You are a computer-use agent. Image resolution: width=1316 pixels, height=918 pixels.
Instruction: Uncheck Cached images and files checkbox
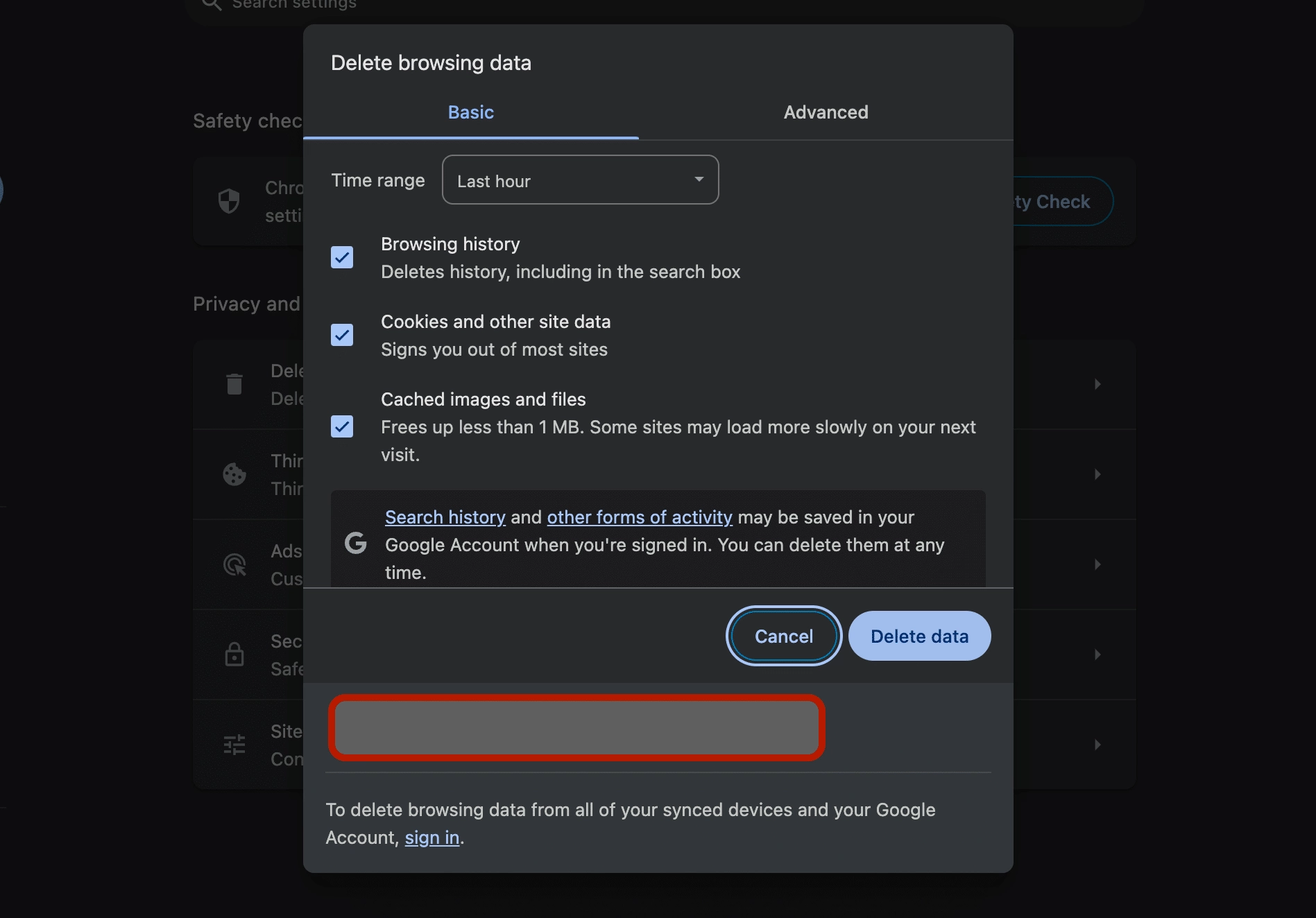click(342, 426)
